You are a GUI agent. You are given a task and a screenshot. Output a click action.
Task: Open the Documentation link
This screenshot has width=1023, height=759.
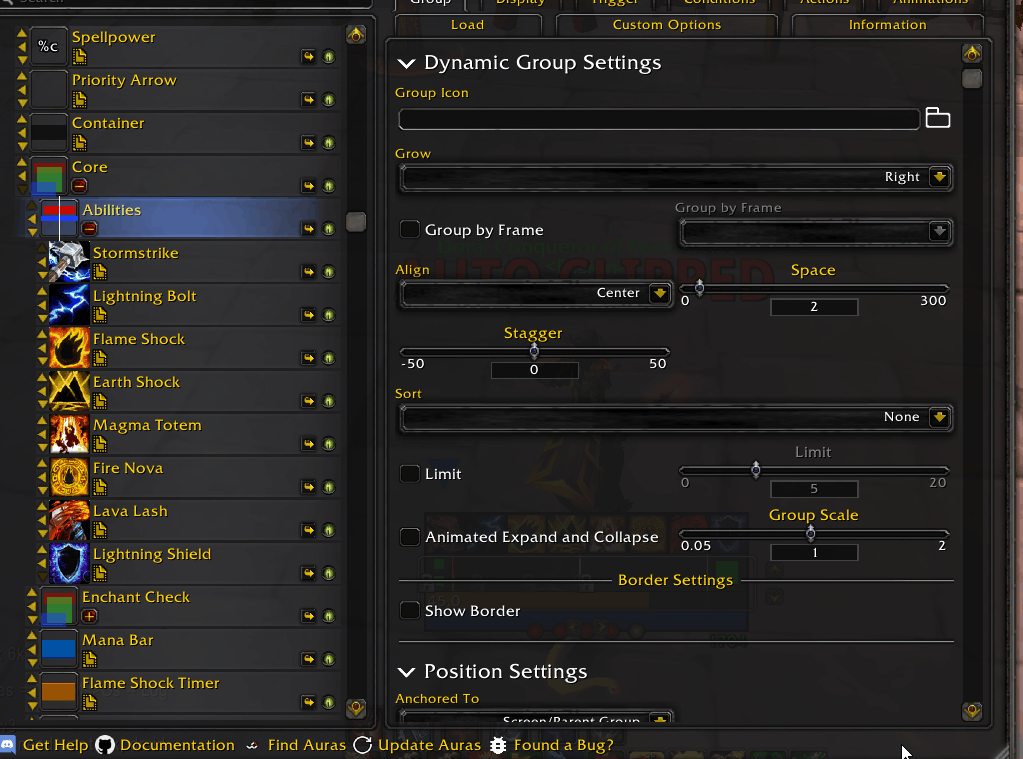tap(177, 745)
